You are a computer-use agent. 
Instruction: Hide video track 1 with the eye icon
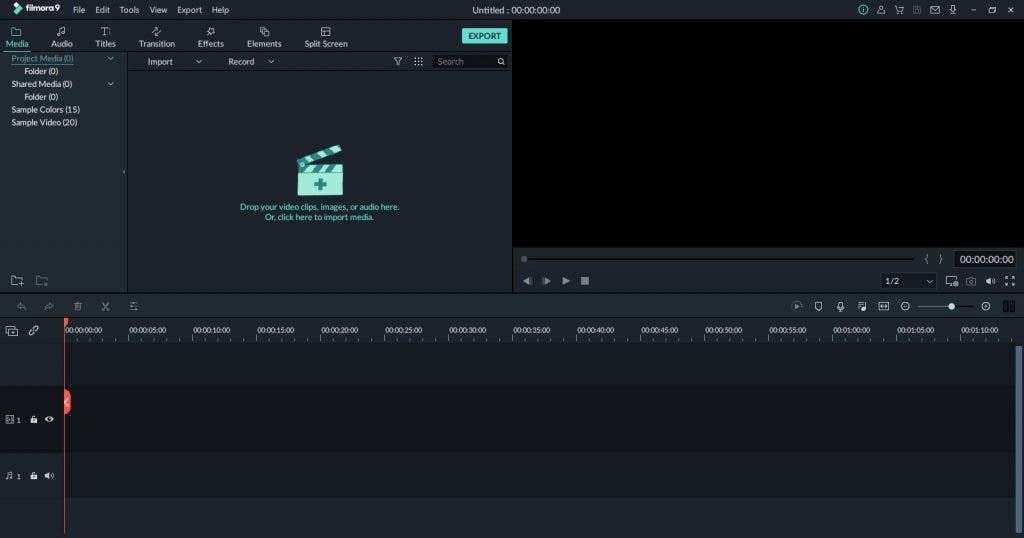pos(49,419)
